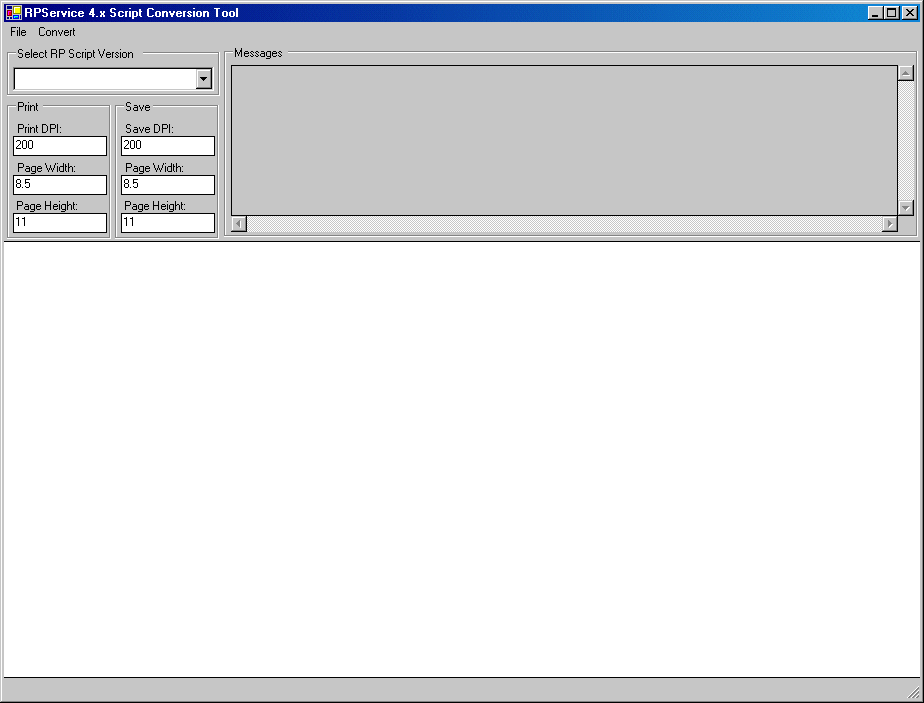
Task: Minimize the Script Conversion Tool window
Action: click(x=875, y=12)
